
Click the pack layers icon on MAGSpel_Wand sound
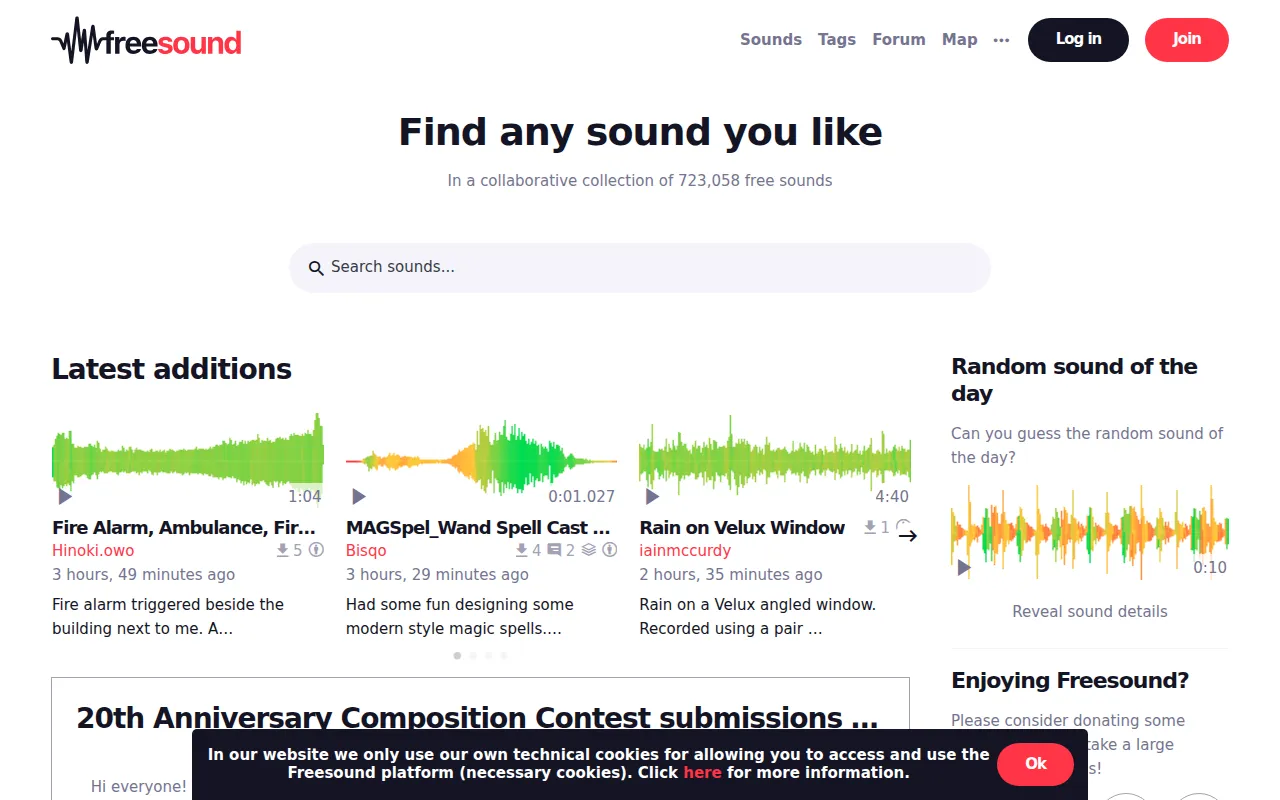coord(589,550)
